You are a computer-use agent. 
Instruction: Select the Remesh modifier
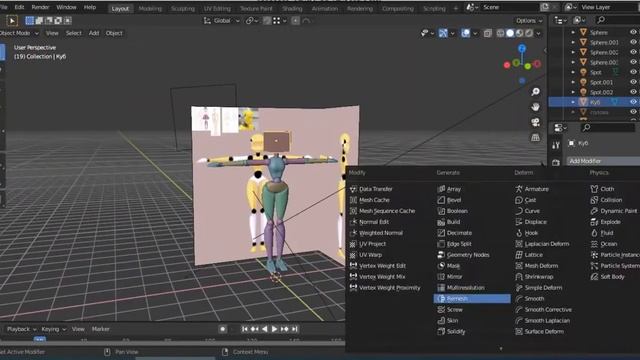(x=472, y=299)
